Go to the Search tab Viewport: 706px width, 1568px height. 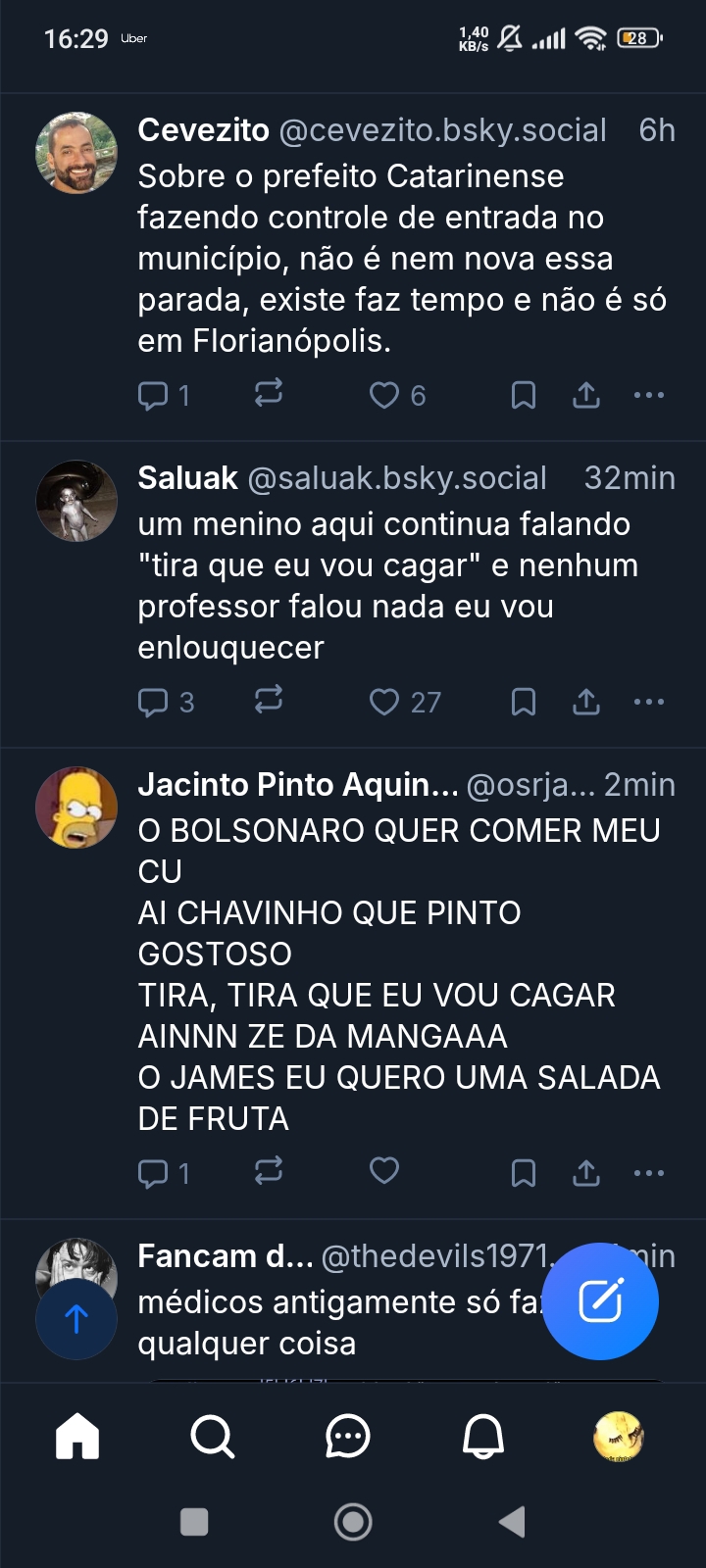pyautogui.click(x=212, y=1438)
